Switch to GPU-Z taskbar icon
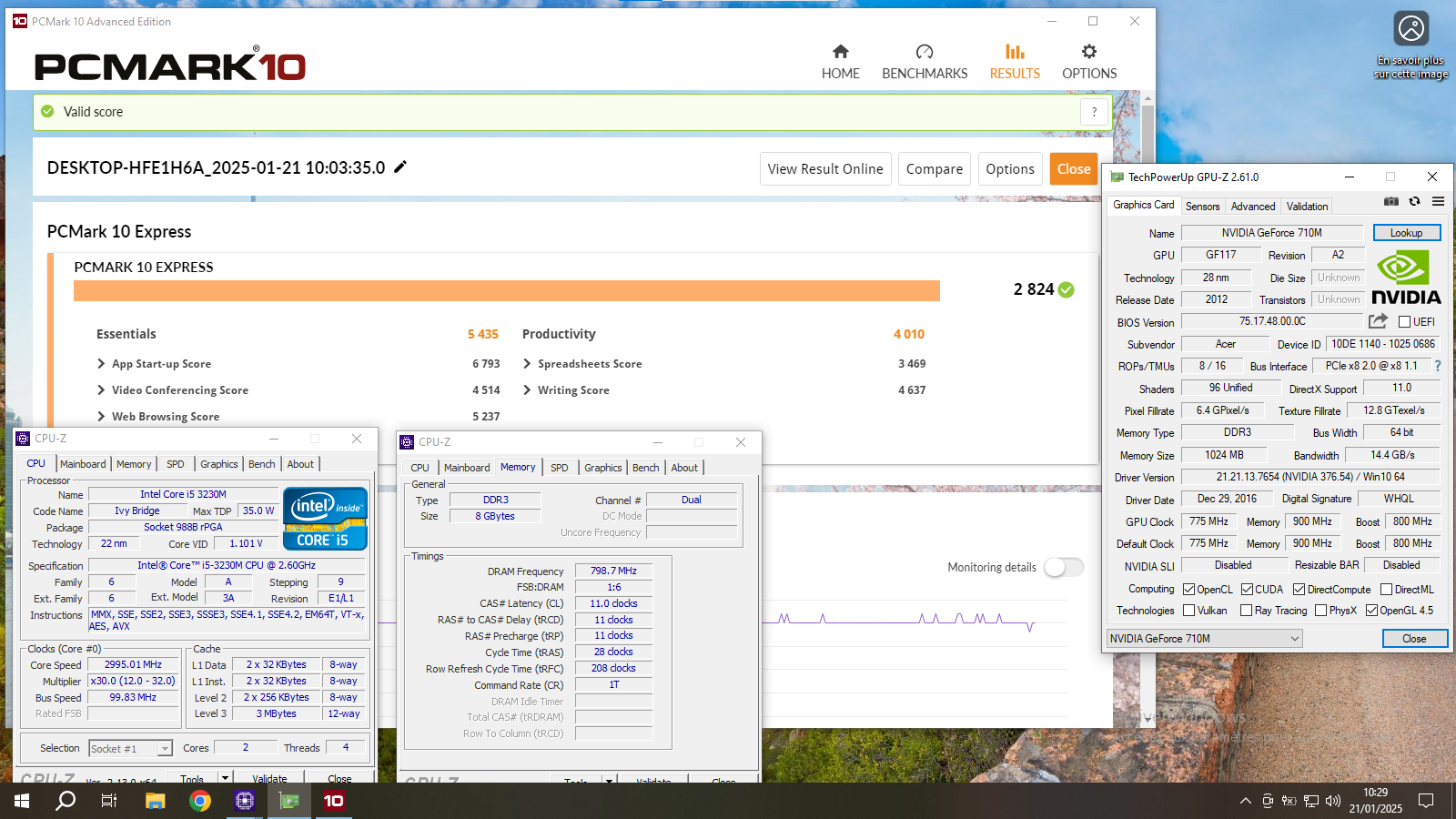Image resolution: width=1456 pixels, height=819 pixels. coord(289,801)
